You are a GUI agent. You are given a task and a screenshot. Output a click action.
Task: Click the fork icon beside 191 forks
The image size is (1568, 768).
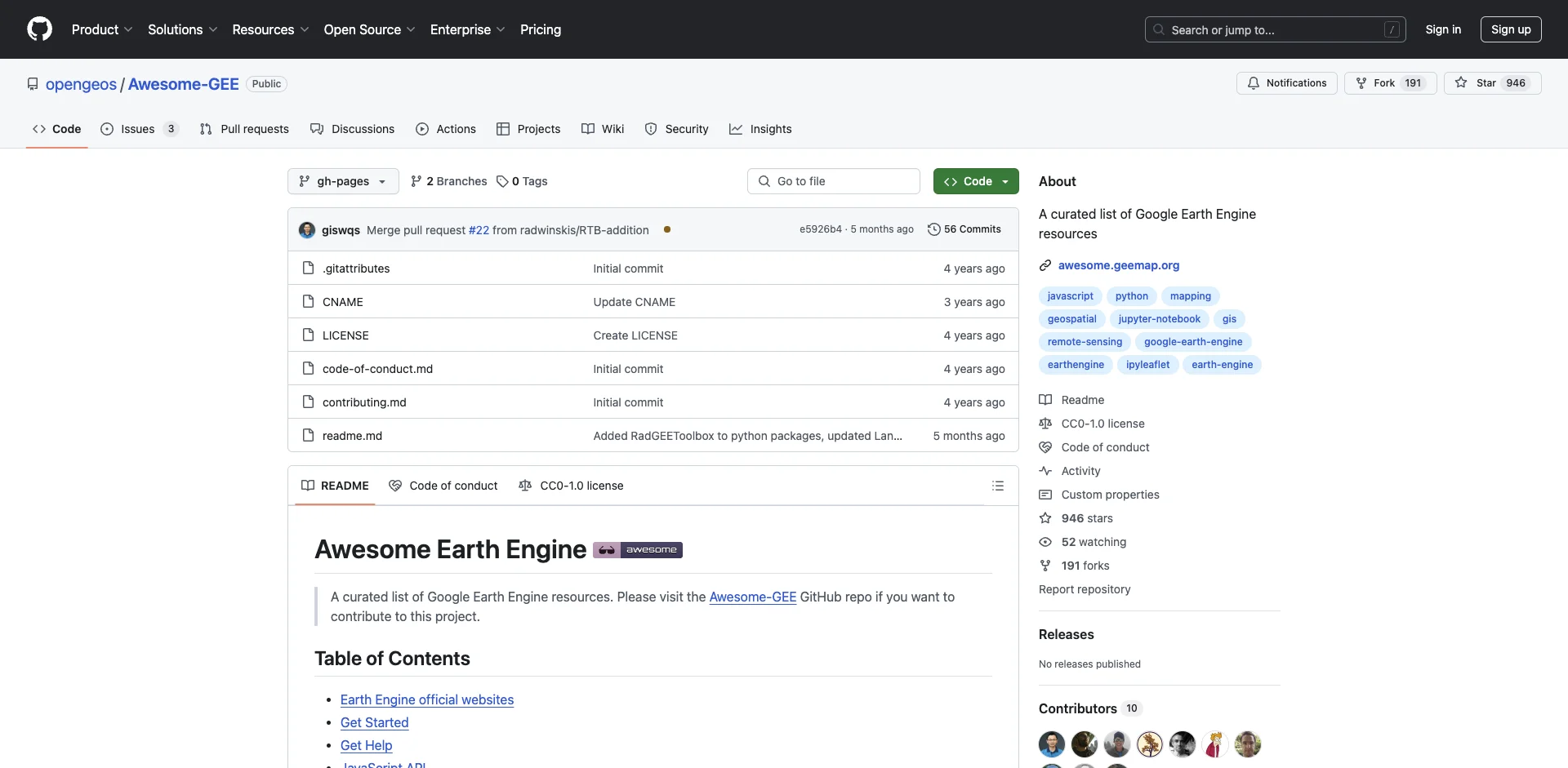pos(1045,566)
